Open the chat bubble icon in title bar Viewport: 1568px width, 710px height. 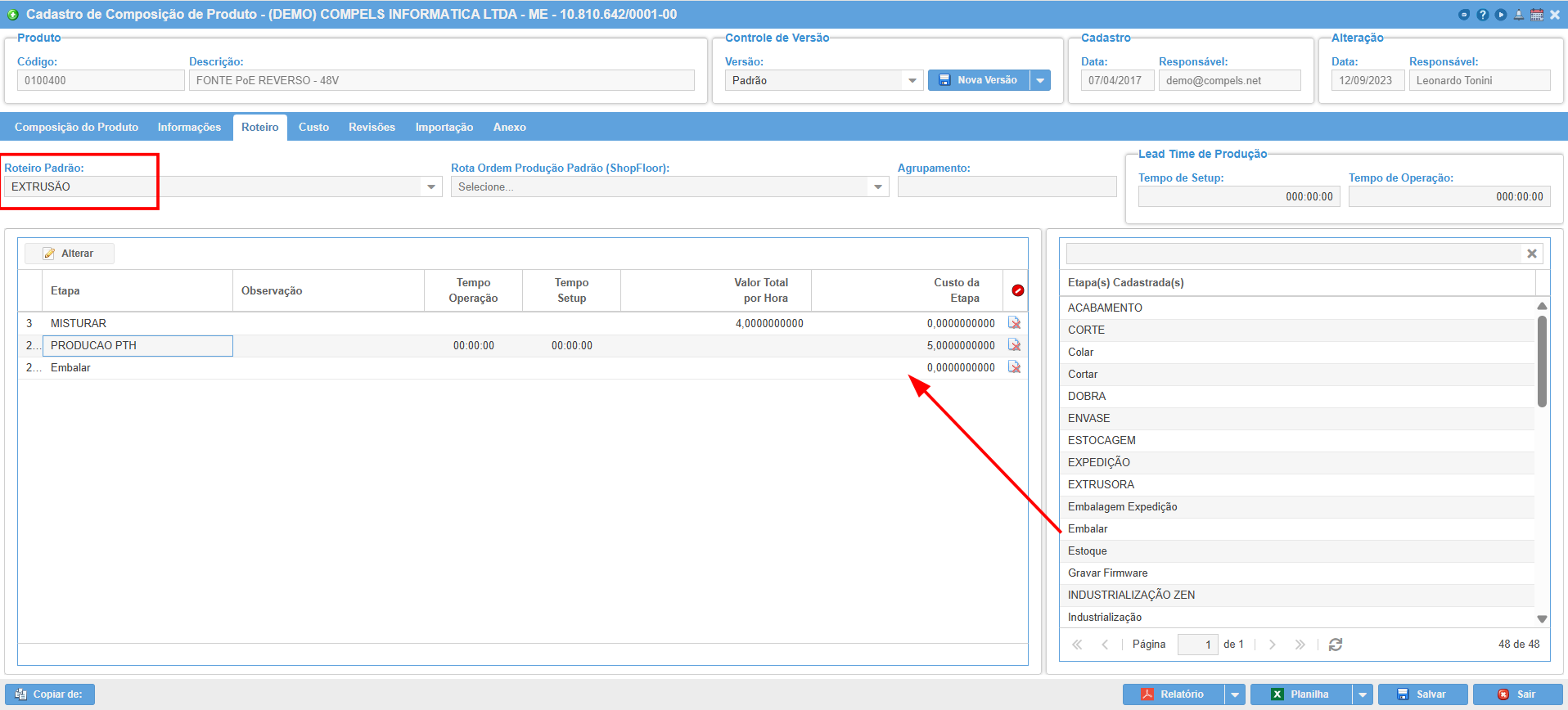[1464, 15]
